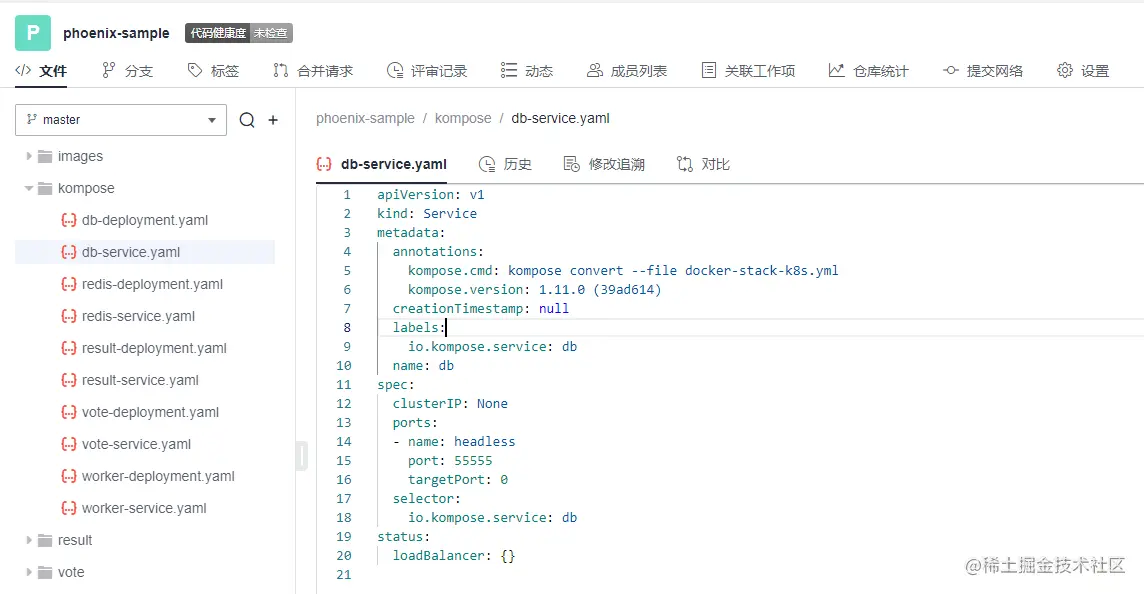Select the db-service.yaml file view tab
Viewport: 1144px width, 594px height.
(x=382, y=164)
